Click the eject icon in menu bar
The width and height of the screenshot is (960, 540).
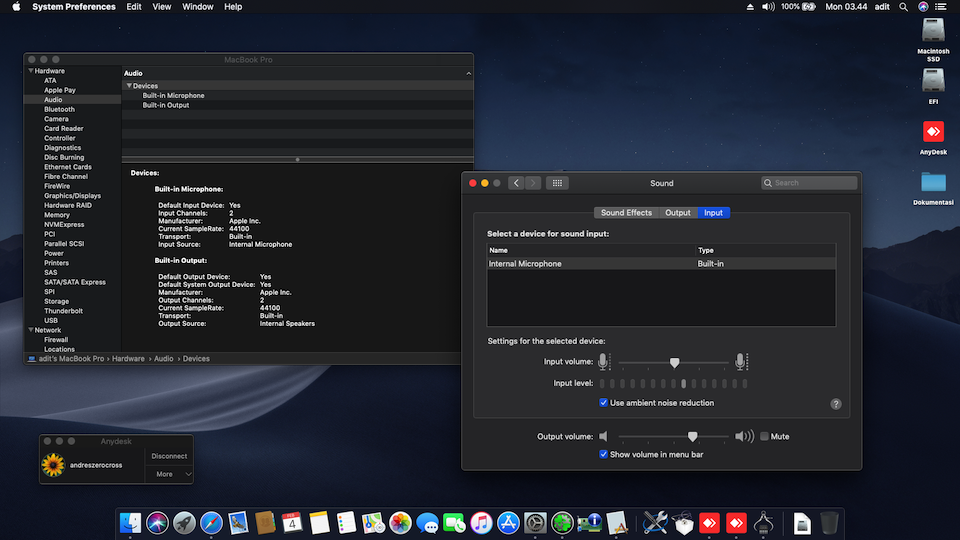coord(750,7)
